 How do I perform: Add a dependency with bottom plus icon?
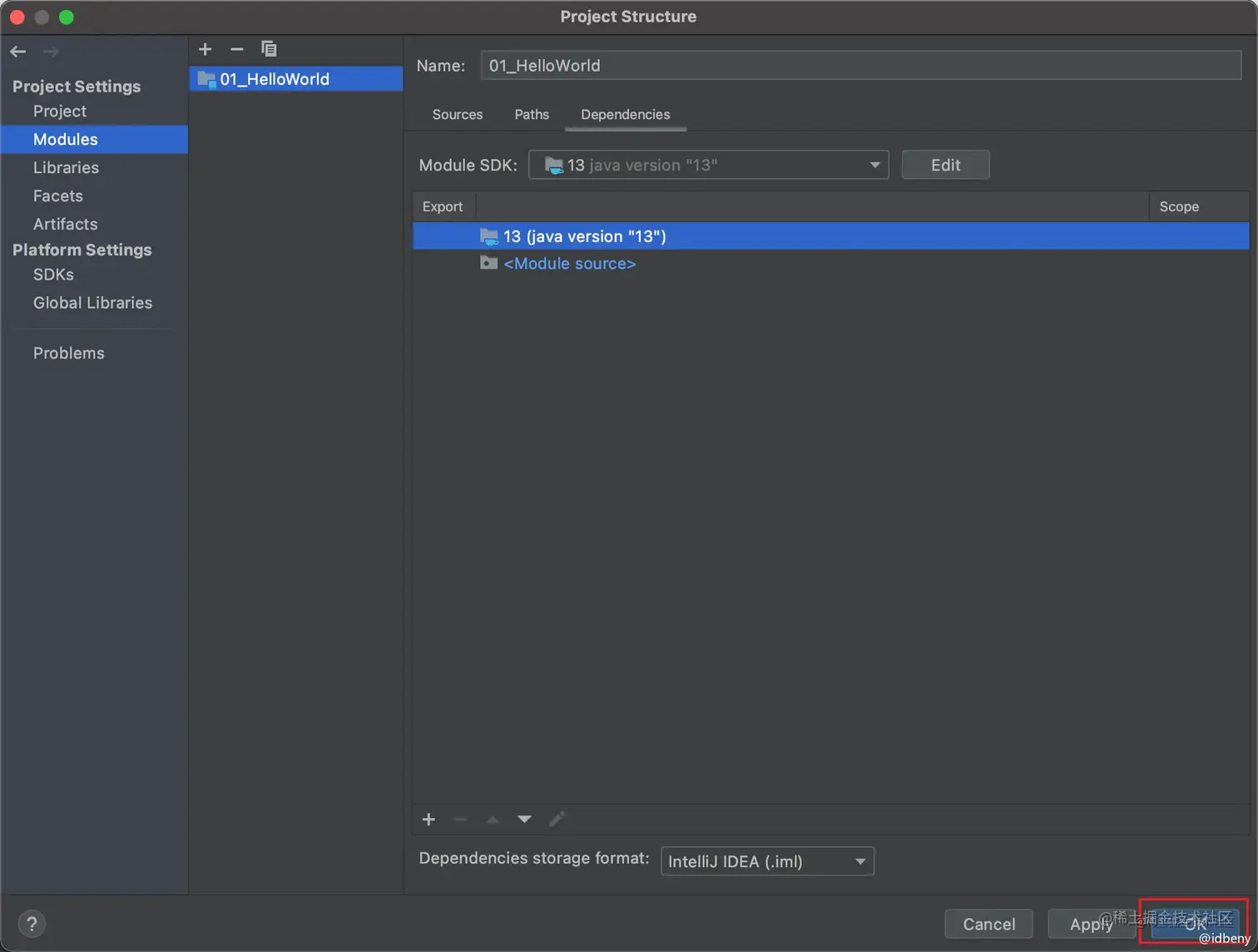(x=428, y=820)
